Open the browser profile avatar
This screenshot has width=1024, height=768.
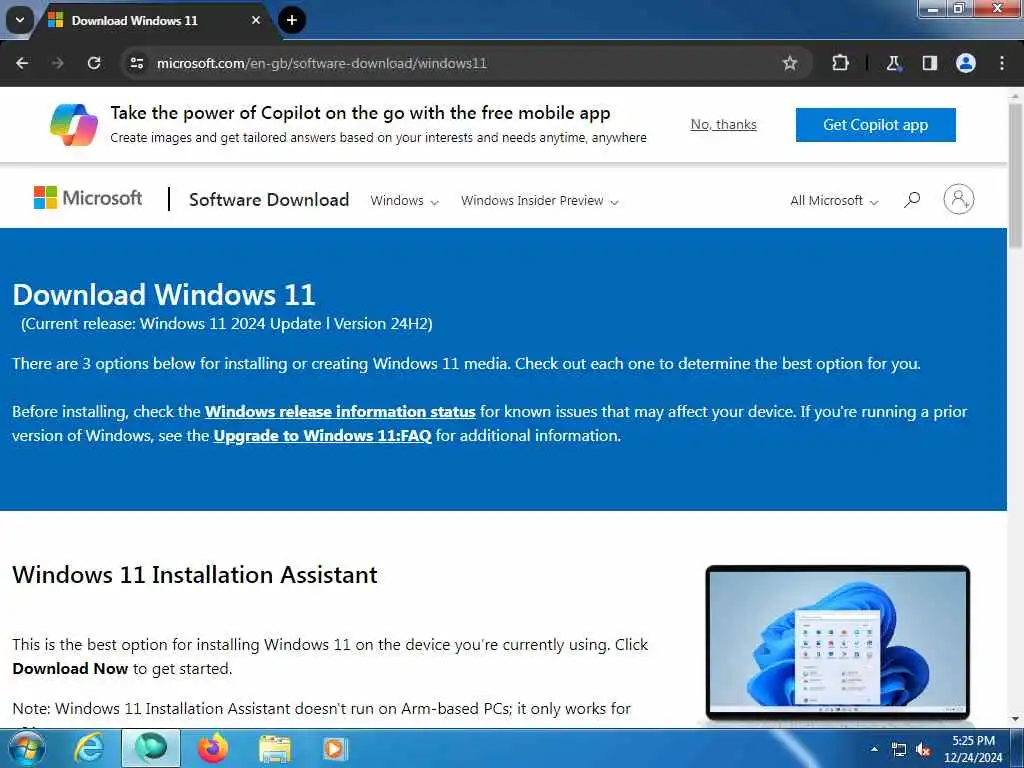coord(966,63)
